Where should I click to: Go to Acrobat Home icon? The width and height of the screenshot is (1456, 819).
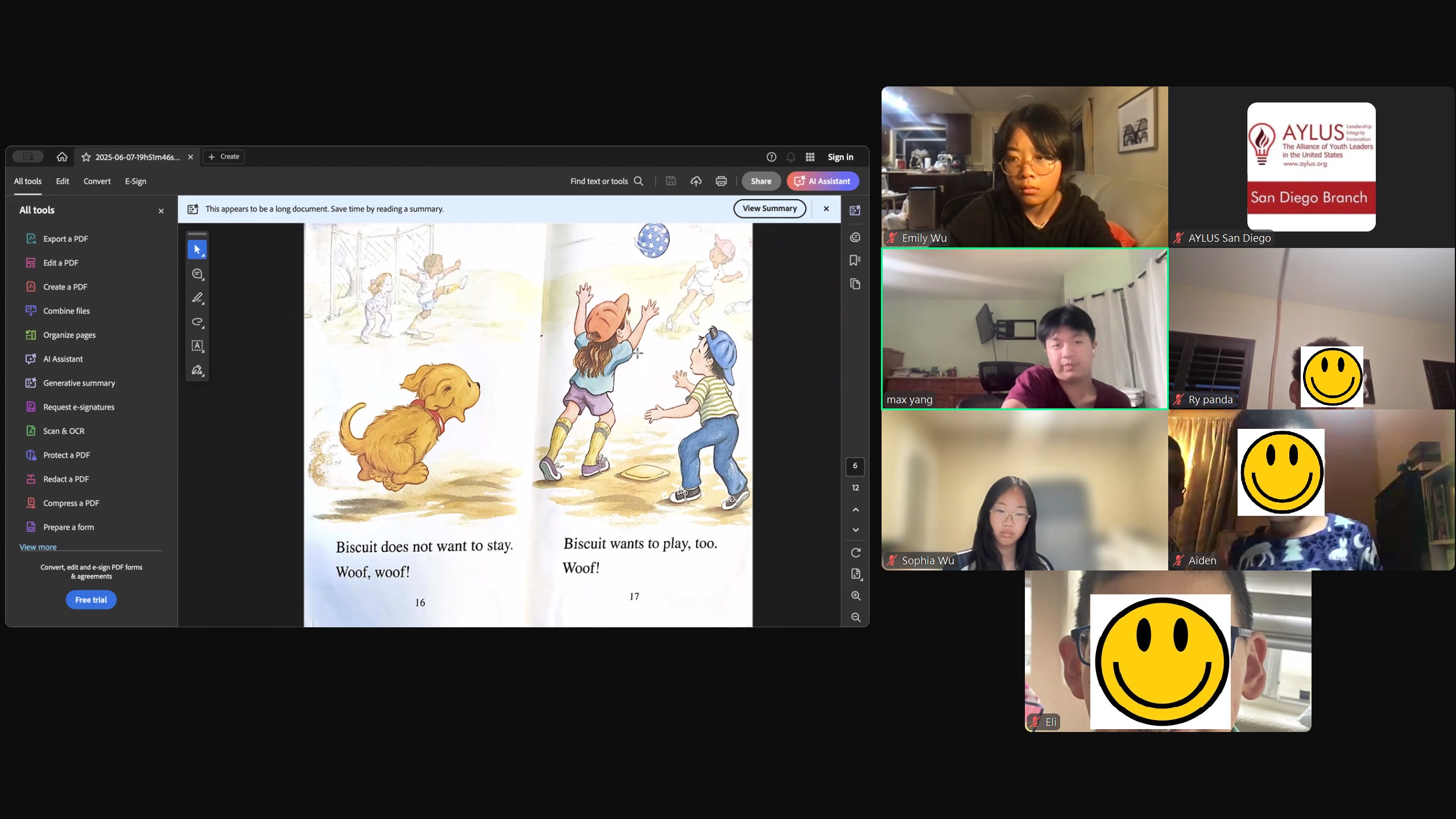(62, 157)
